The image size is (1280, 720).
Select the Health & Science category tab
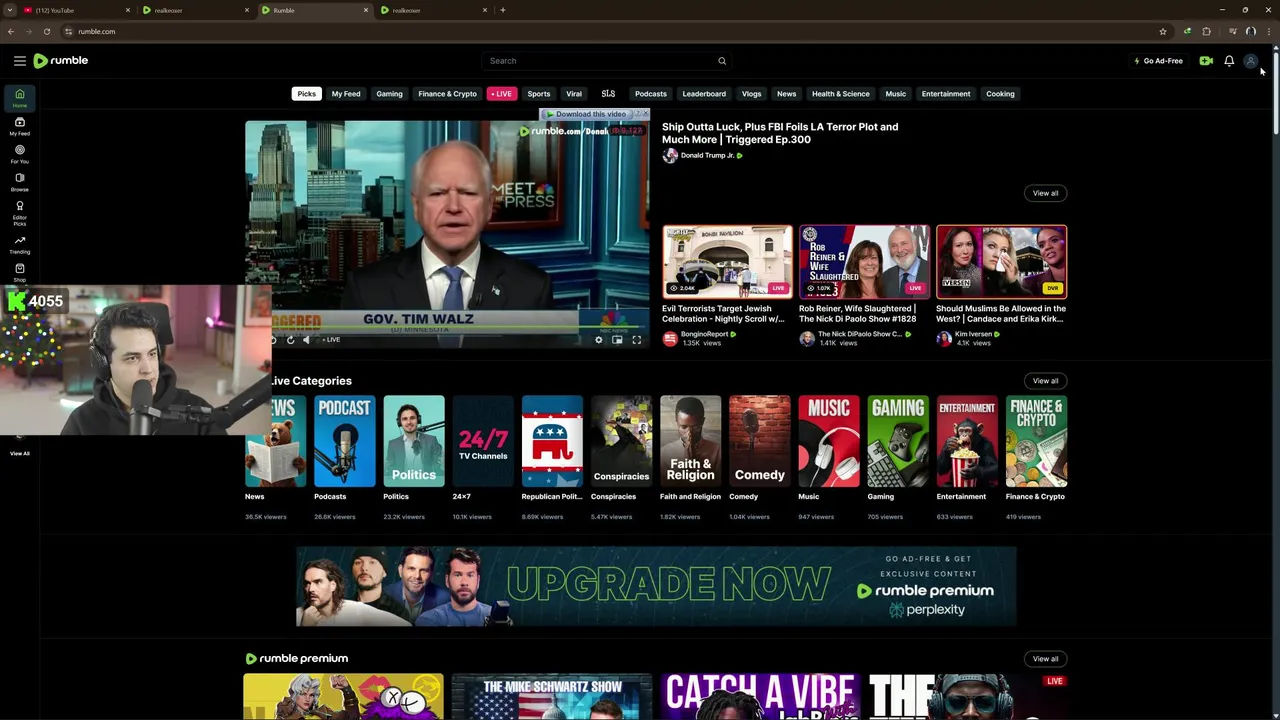(x=840, y=94)
